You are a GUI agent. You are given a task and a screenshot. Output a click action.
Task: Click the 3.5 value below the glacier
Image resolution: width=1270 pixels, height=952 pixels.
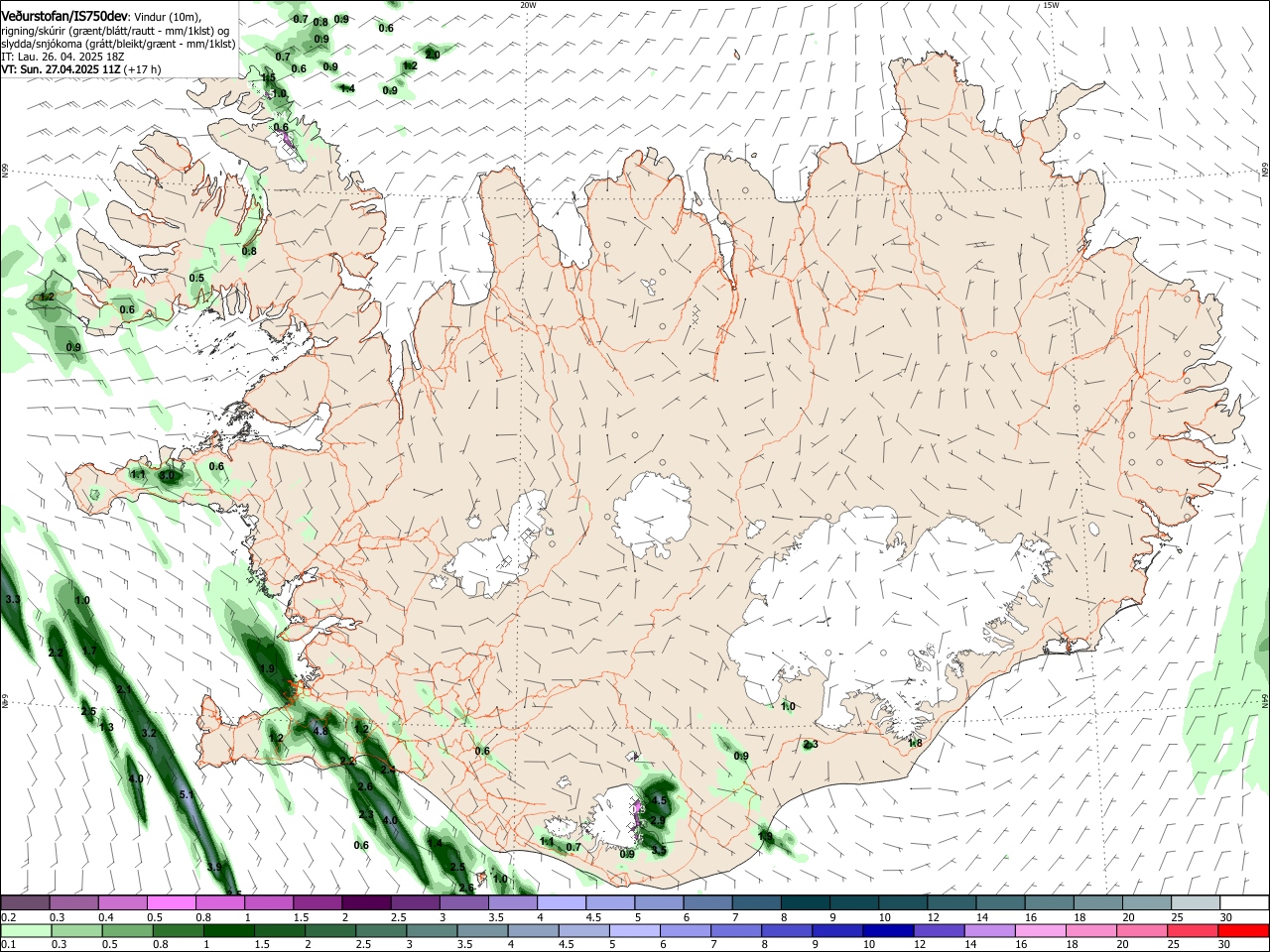[x=659, y=850]
